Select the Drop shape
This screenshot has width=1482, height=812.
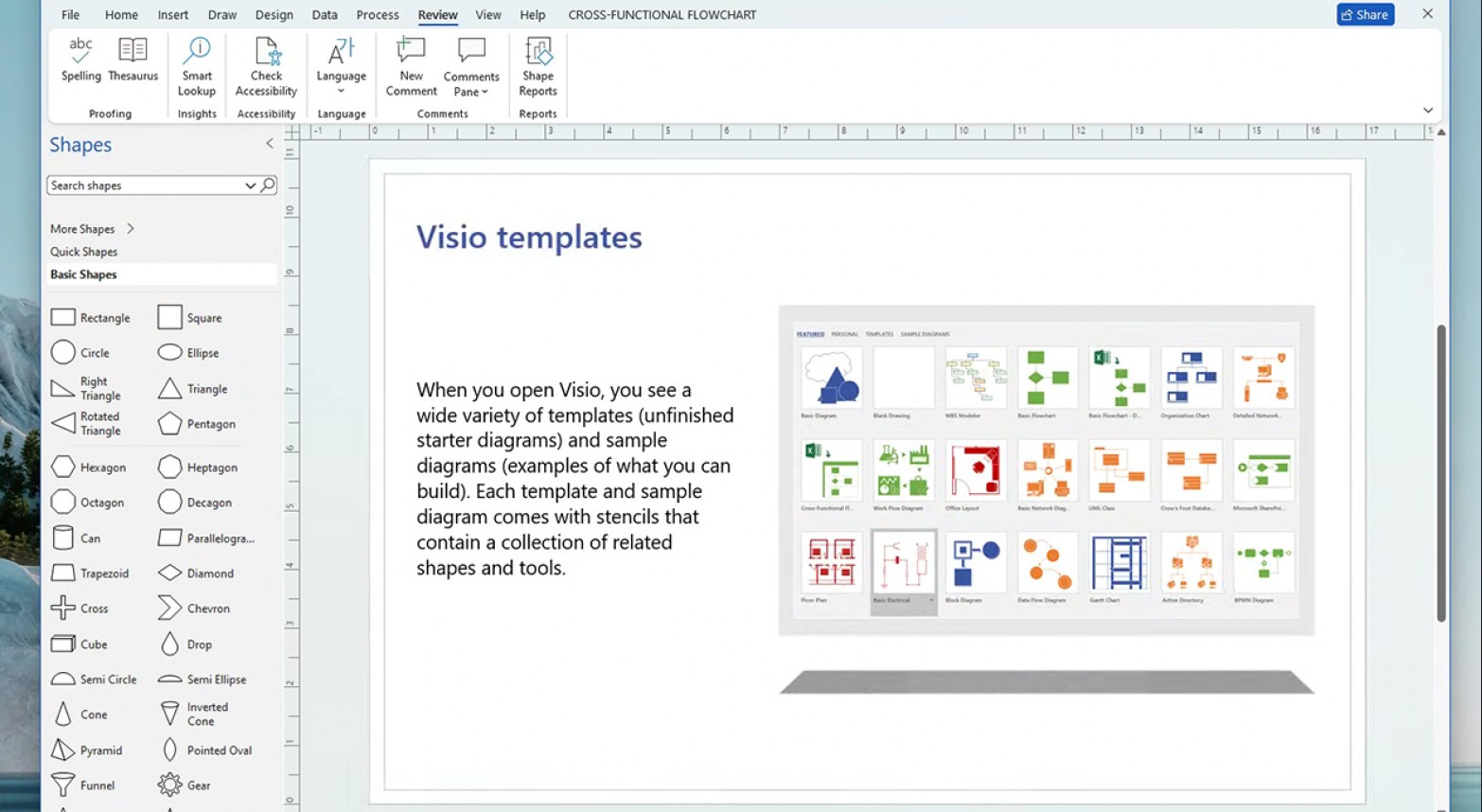(185, 644)
